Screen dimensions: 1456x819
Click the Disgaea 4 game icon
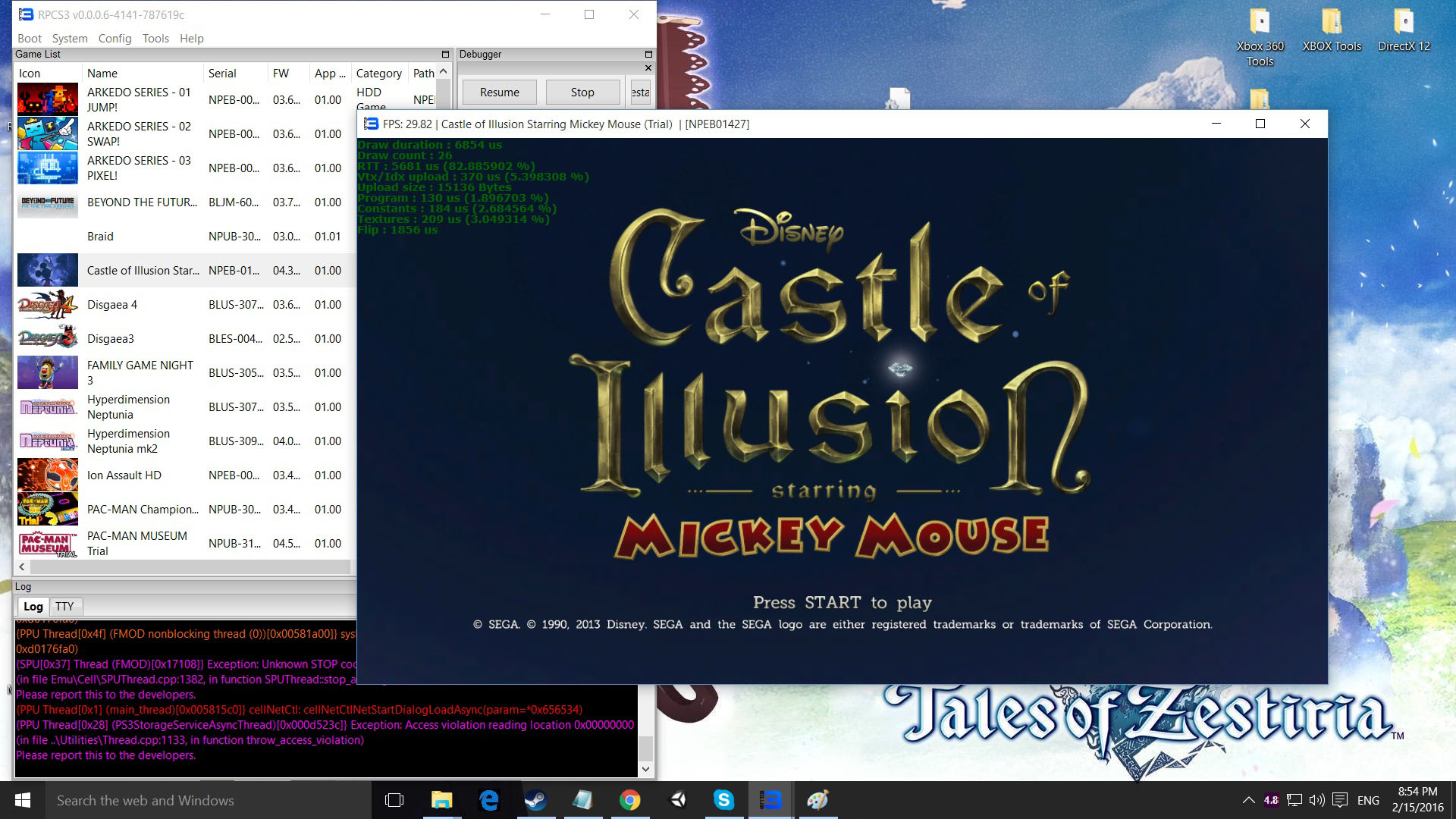(x=47, y=305)
